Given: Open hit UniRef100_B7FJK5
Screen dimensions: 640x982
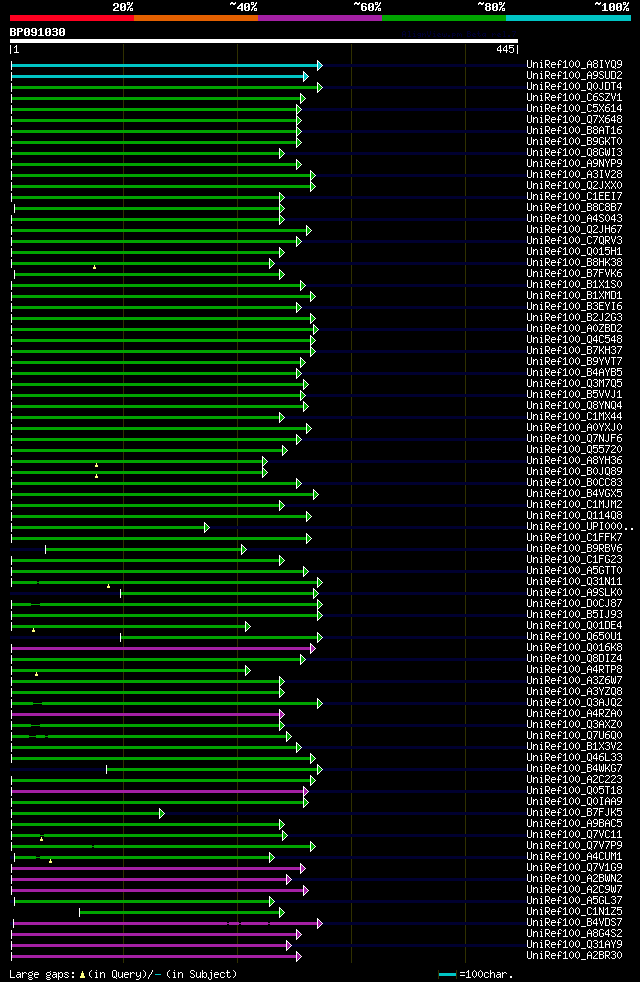Looking at the screenshot, I should [574, 813].
